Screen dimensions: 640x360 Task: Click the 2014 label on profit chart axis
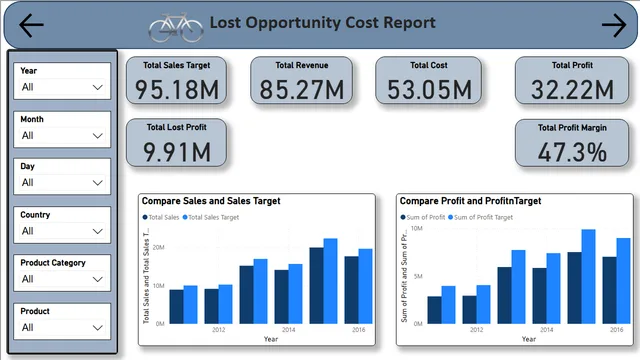tap(547, 330)
